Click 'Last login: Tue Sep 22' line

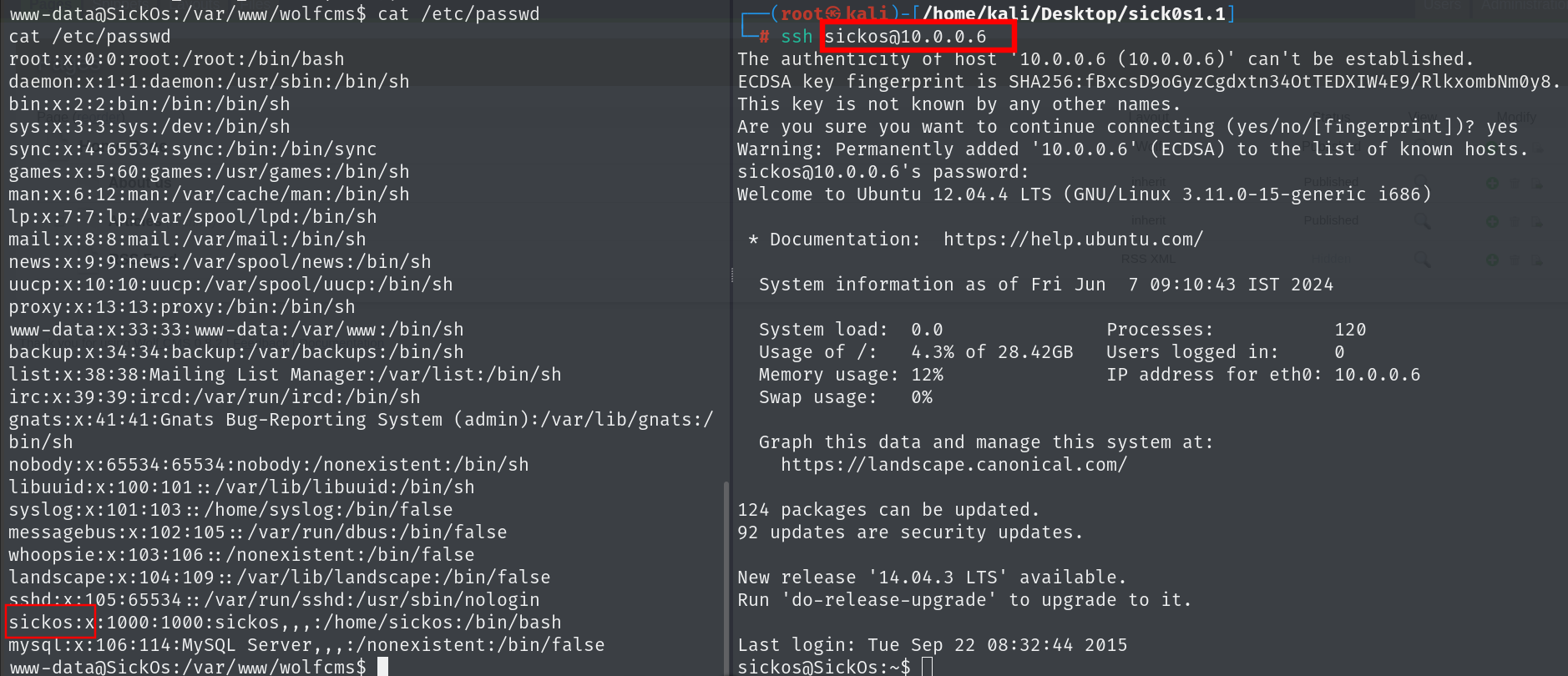(932, 645)
